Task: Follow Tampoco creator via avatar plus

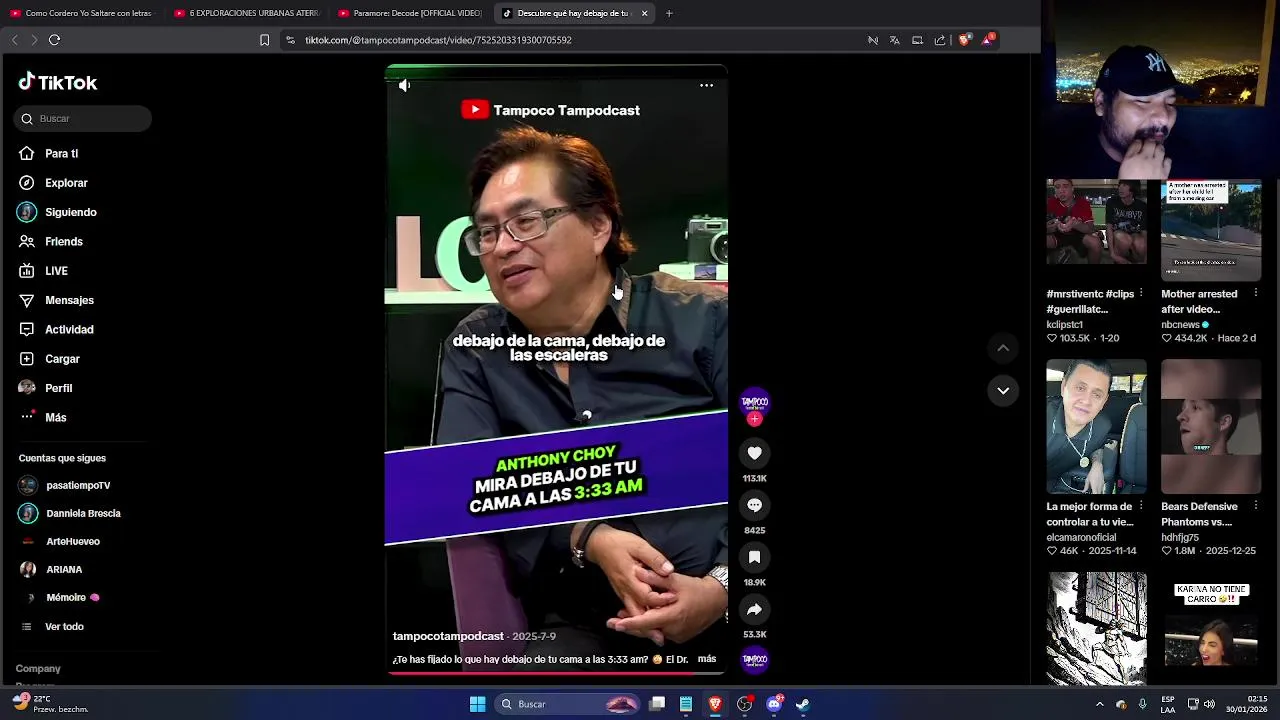Action: [755, 419]
